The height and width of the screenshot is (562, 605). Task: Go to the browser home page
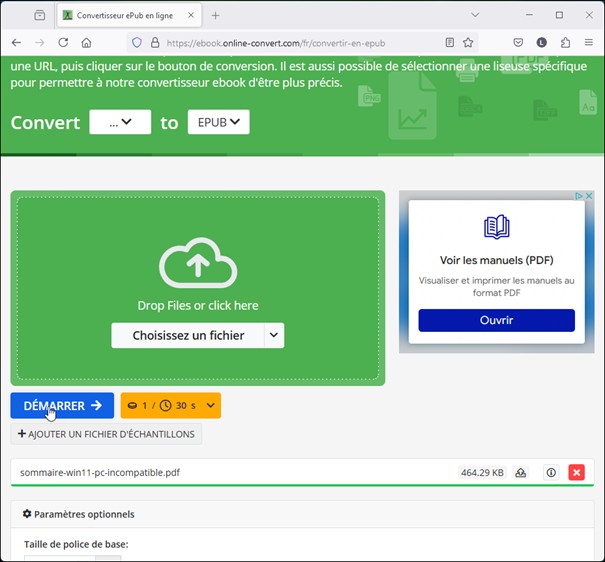[x=87, y=43]
